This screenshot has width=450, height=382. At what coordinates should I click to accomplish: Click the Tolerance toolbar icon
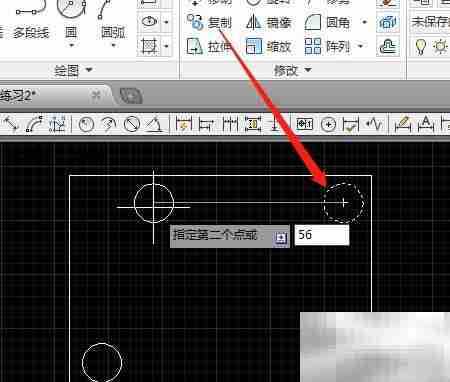[x=305, y=124]
